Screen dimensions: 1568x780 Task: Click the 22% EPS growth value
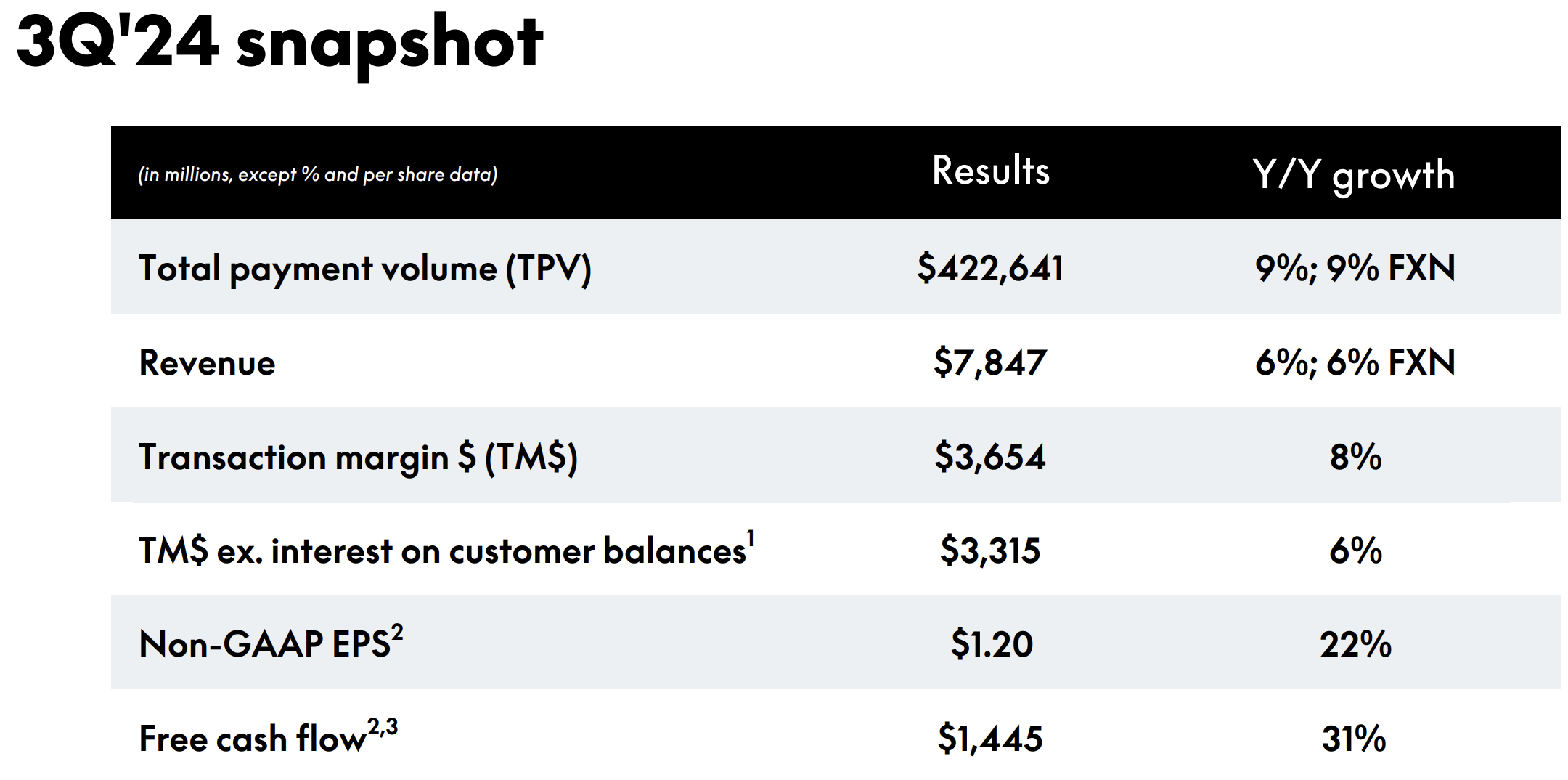coord(1355,644)
